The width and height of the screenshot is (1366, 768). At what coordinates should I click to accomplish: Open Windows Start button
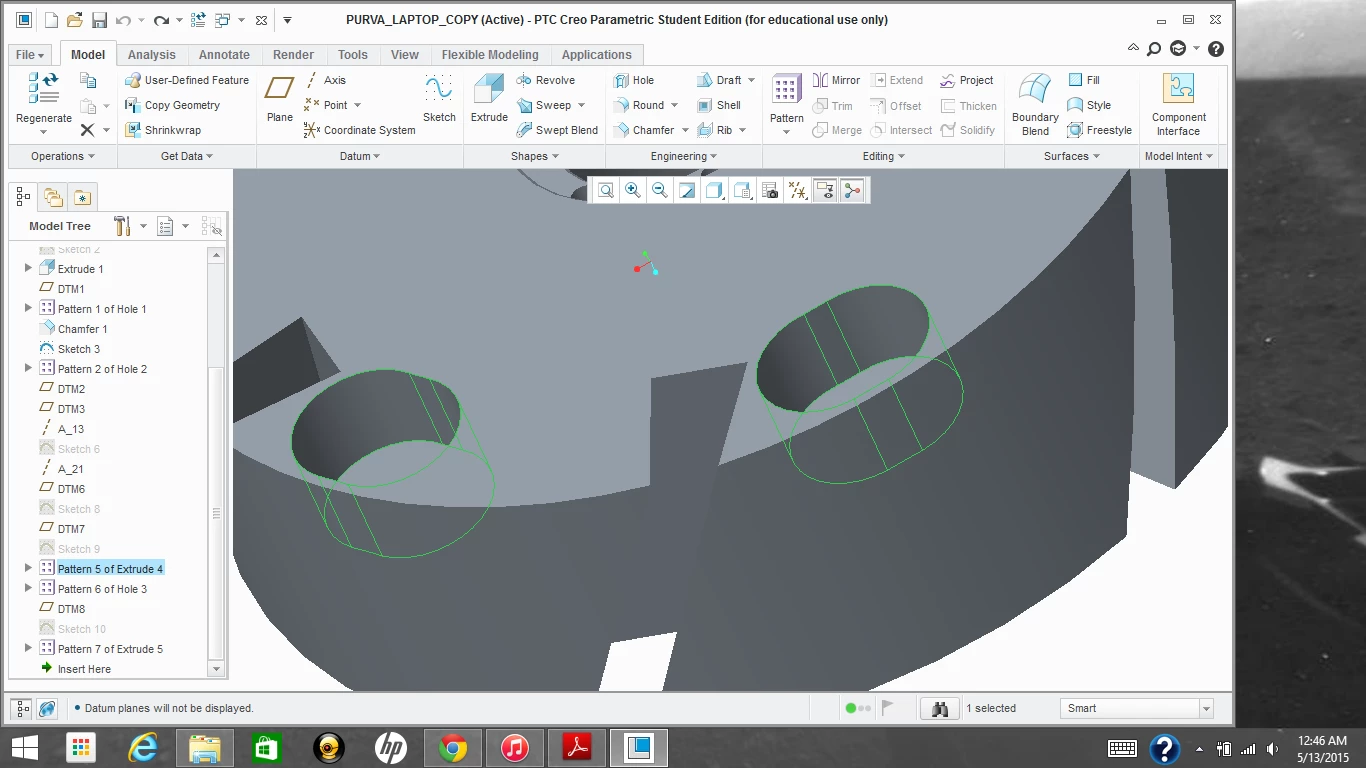24,748
